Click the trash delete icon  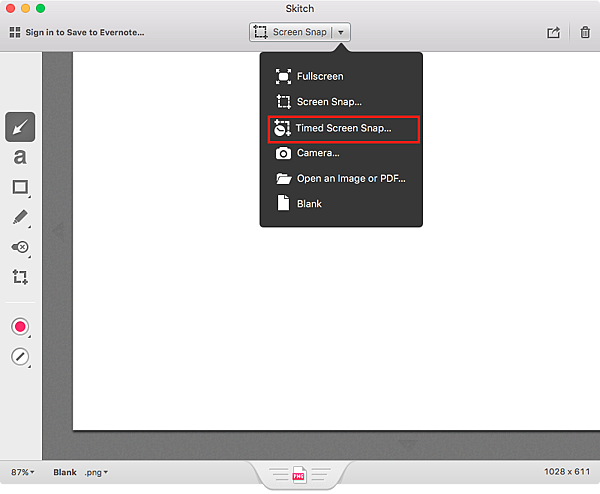[x=585, y=33]
